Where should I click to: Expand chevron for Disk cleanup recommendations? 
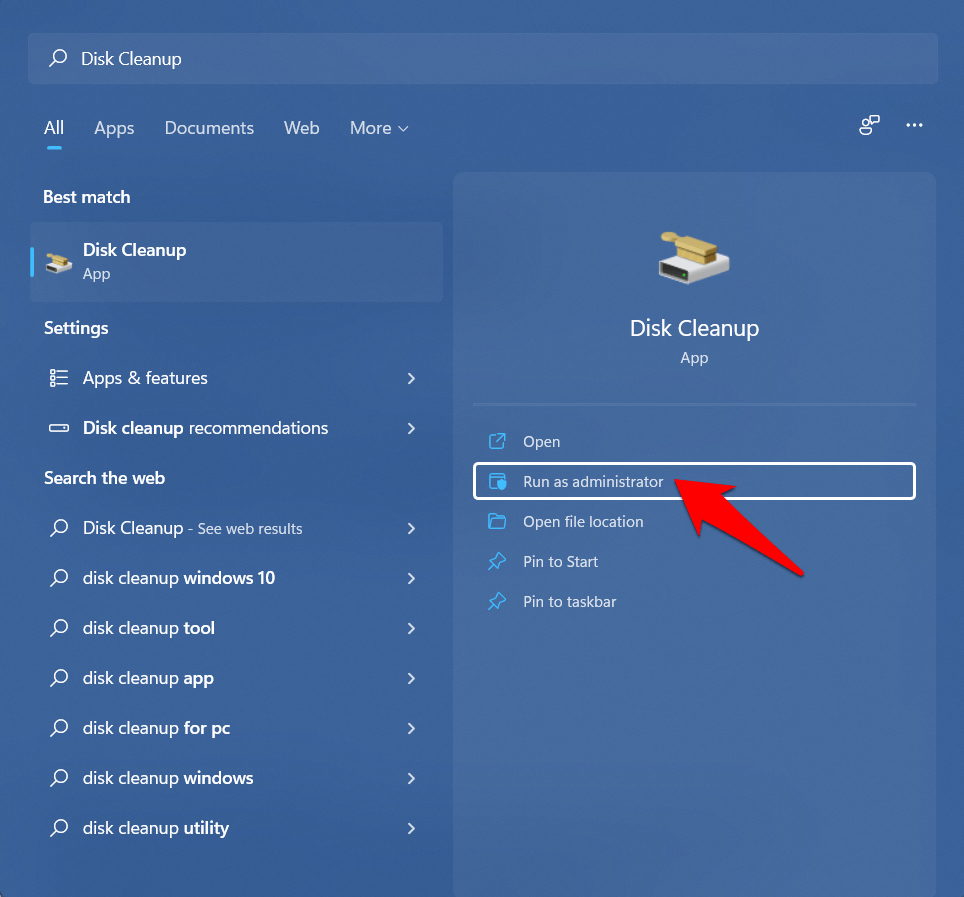coord(411,428)
